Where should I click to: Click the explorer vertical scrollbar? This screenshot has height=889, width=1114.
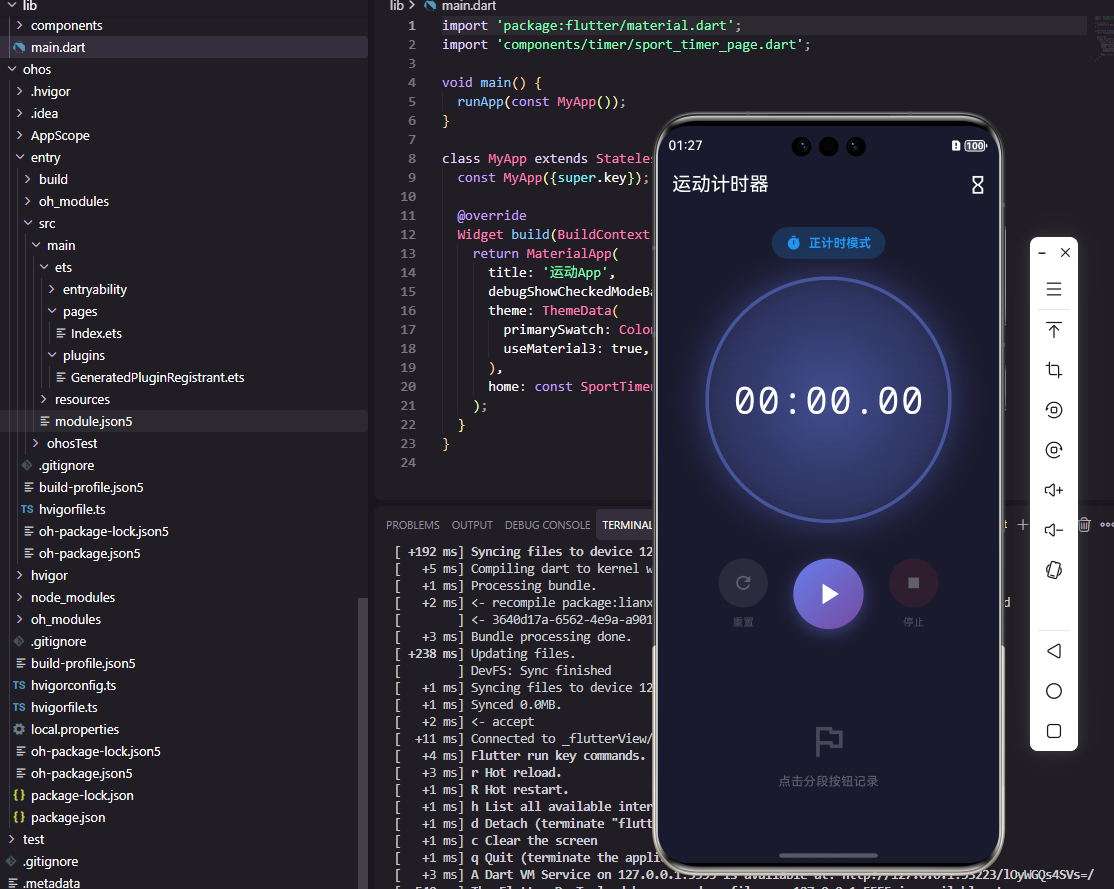point(363,743)
